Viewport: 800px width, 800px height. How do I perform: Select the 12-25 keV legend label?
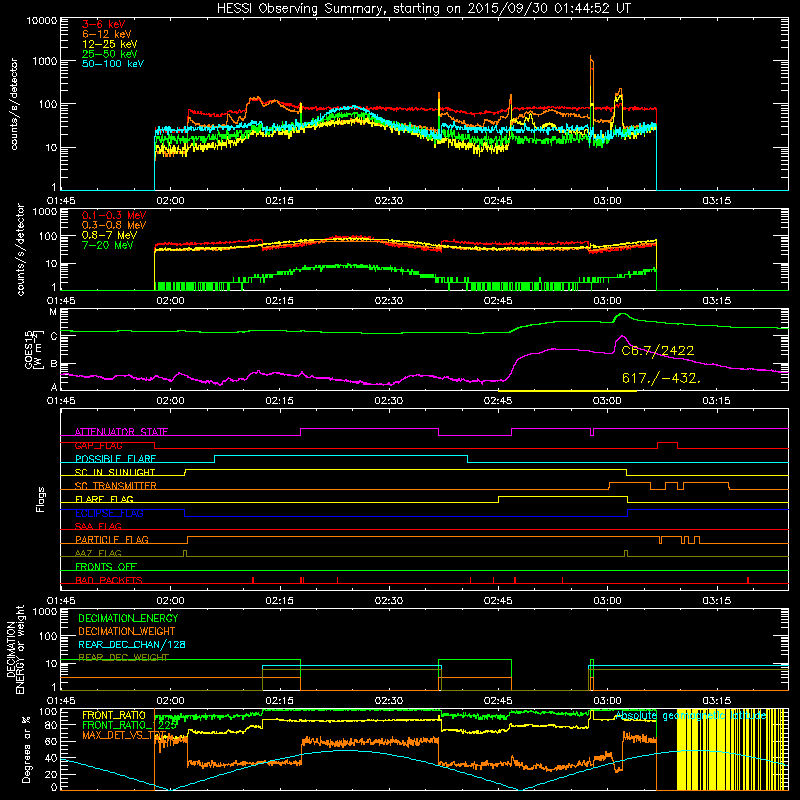110,44
